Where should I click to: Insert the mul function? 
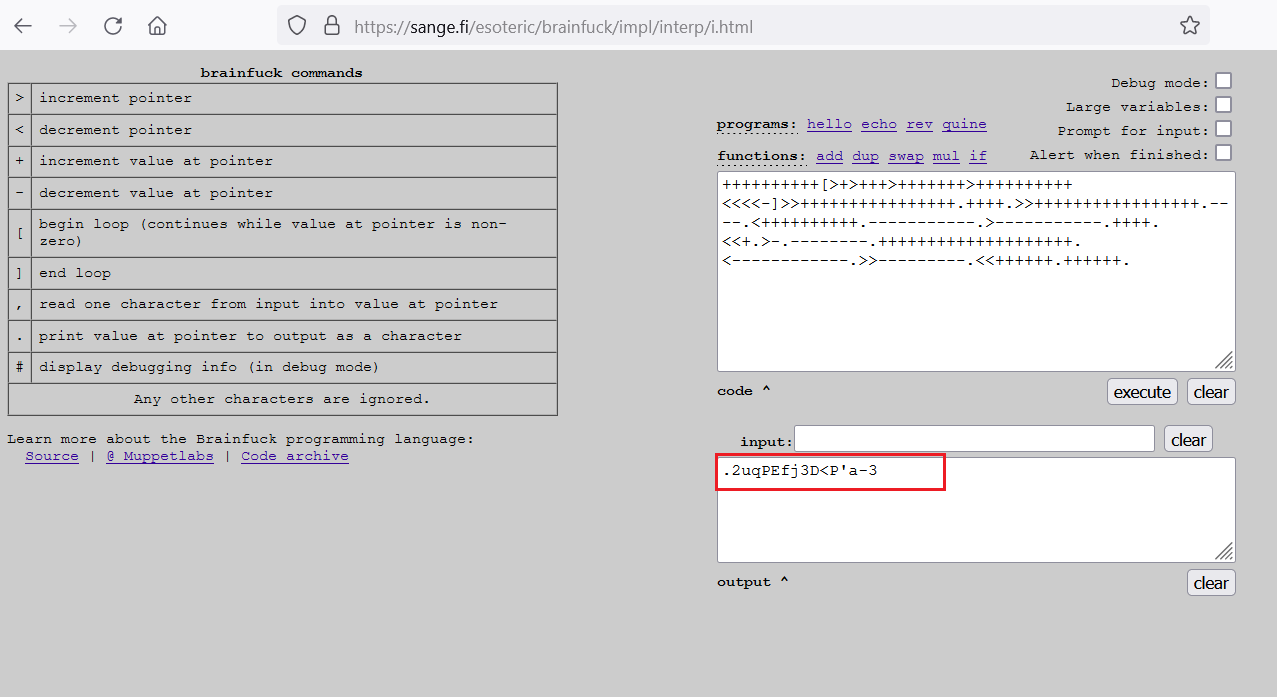946,156
